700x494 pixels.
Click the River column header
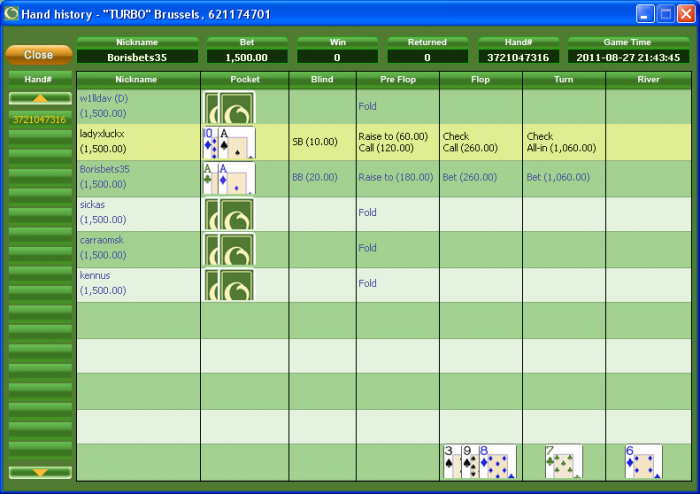click(648, 79)
